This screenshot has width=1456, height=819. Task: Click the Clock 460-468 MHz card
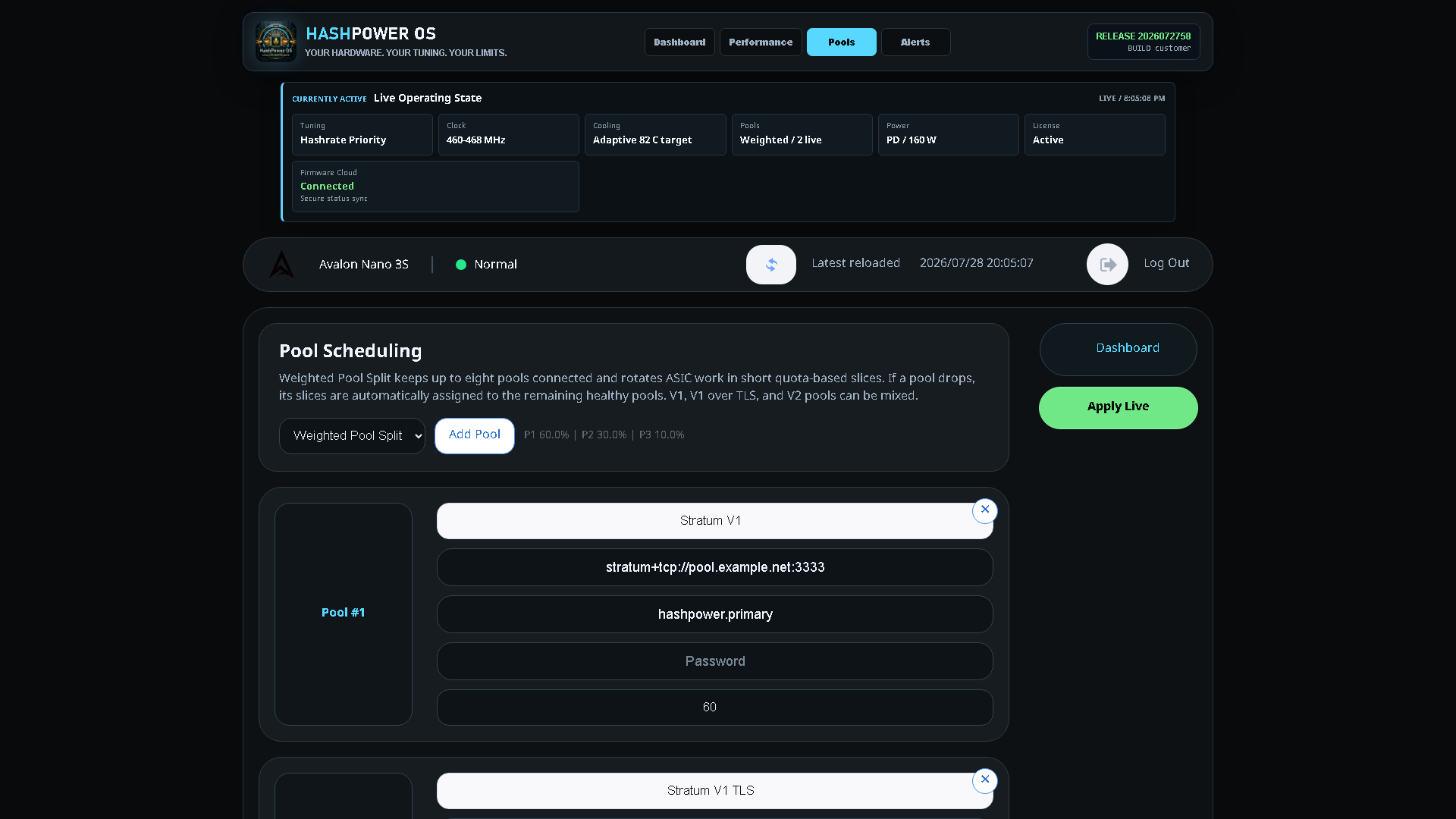[x=509, y=134]
